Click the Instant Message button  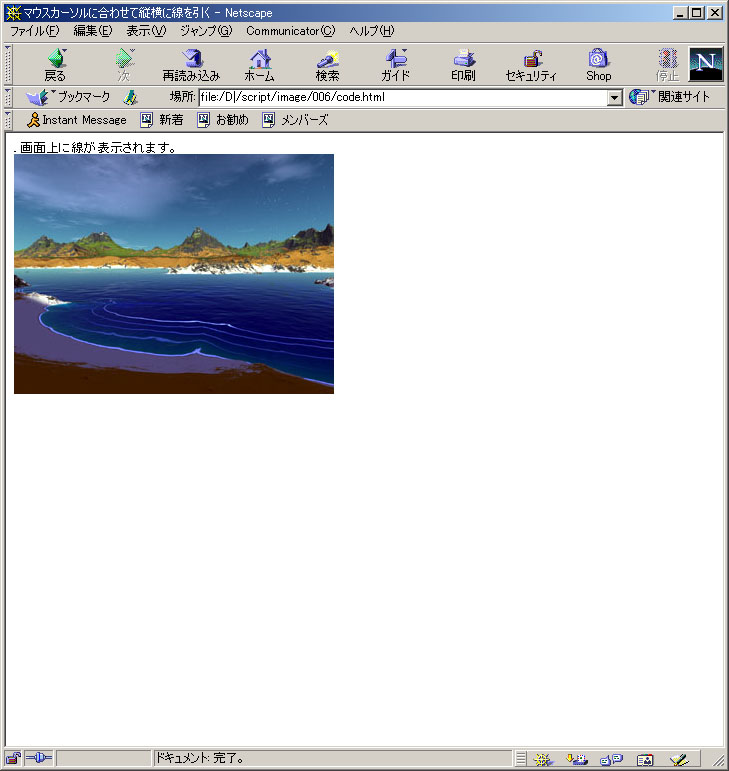click(77, 120)
